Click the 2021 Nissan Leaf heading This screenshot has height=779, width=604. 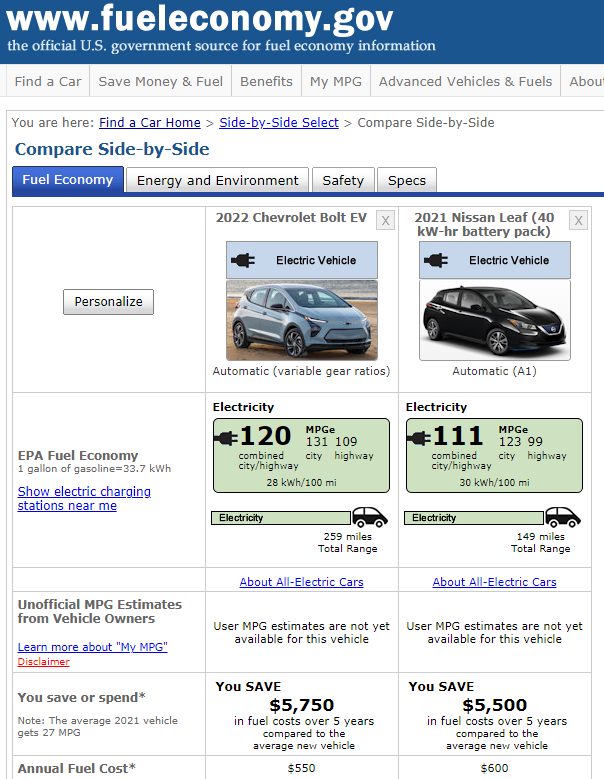(484, 225)
